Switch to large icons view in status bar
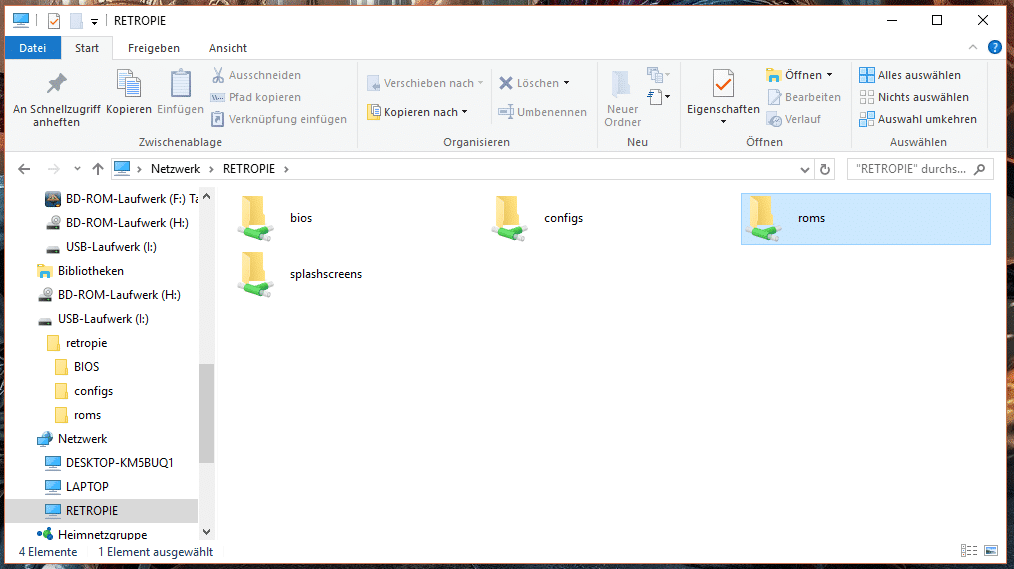This screenshot has width=1014, height=569. pyautogui.click(x=991, y=551)
